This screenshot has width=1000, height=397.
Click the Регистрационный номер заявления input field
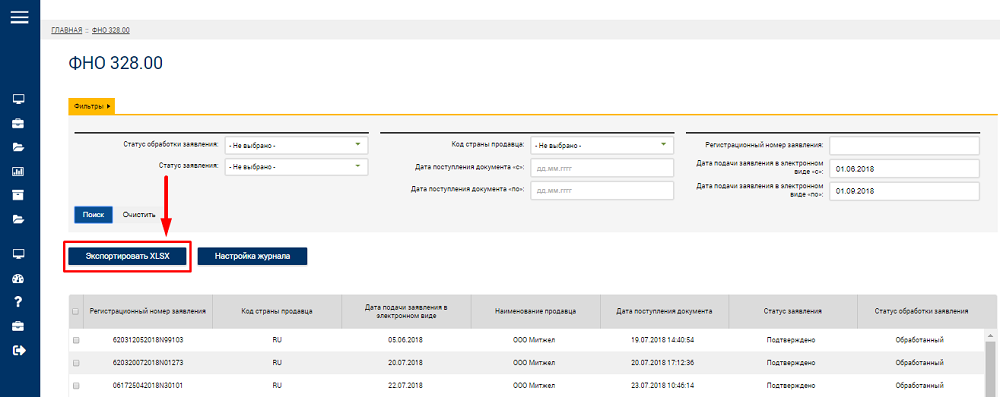click(904, 146)
